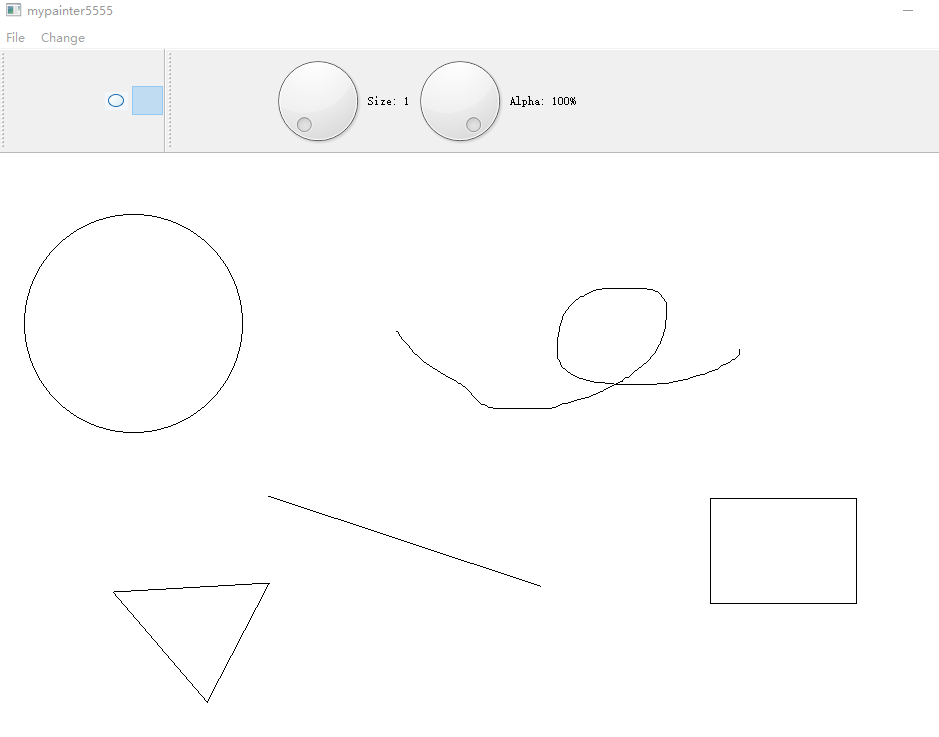Open the File menu

15,37
